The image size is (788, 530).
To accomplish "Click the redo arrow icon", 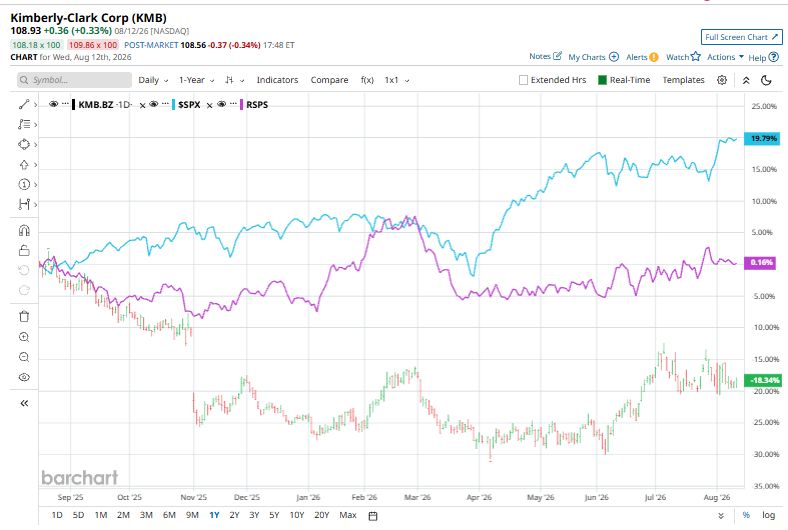I will coord(24,290).
